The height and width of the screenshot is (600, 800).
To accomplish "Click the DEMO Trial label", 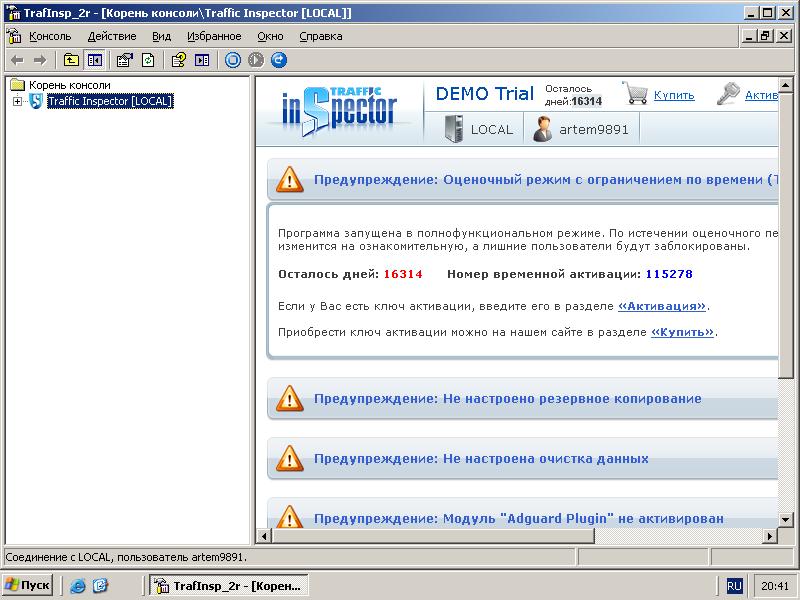I will (x=485, y=94).
